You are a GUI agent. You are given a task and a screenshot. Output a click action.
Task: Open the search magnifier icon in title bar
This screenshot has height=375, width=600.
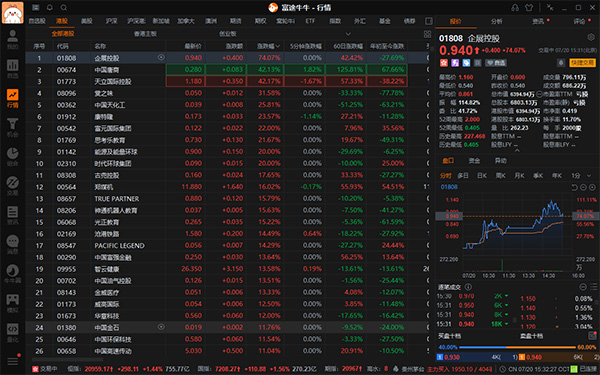(x=64, y=7)
